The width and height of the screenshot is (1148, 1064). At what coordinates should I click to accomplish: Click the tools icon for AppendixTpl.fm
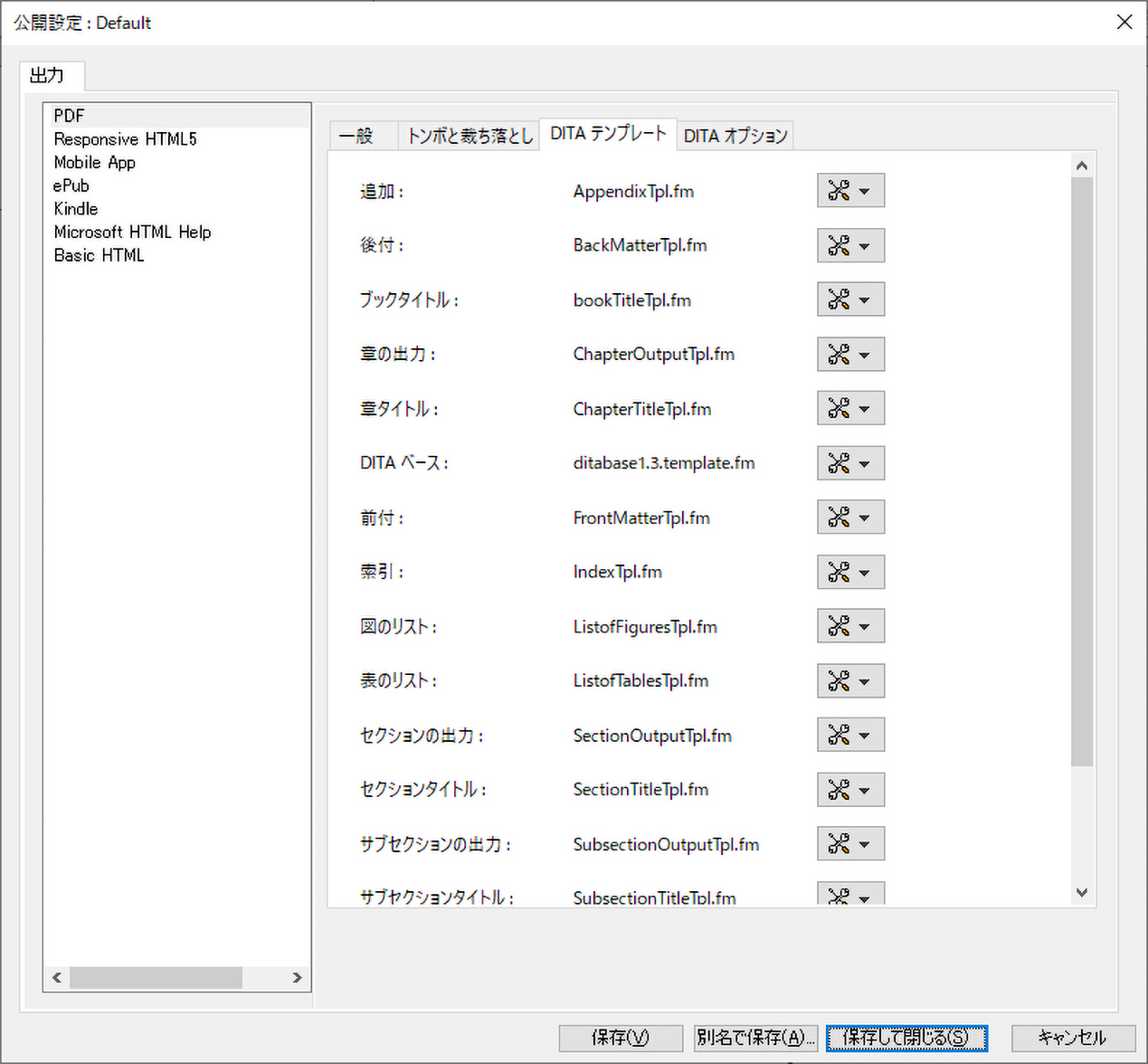[x=839, y=191]
